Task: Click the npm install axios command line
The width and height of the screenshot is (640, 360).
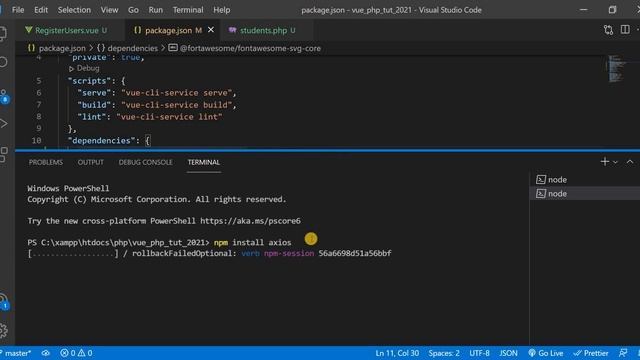Action: (253, 242)
